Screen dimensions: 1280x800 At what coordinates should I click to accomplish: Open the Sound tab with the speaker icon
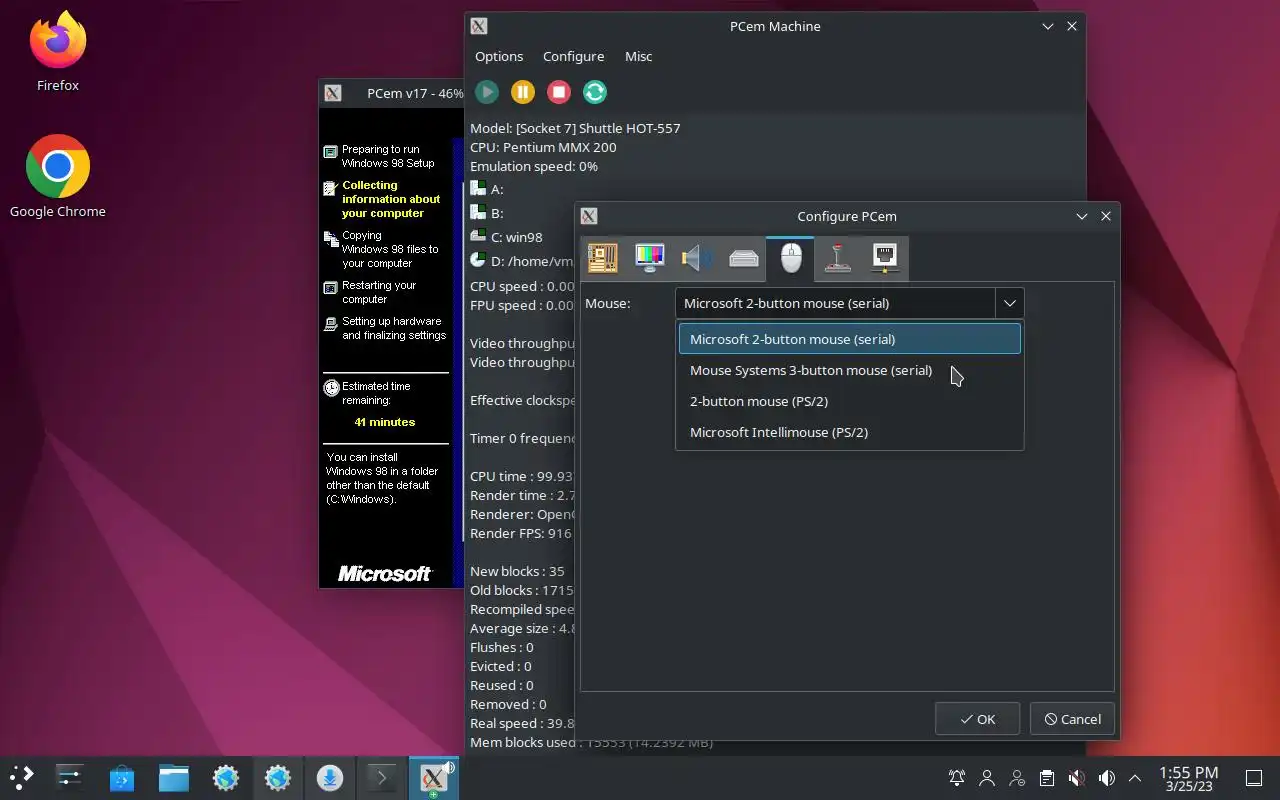point(697,258)
